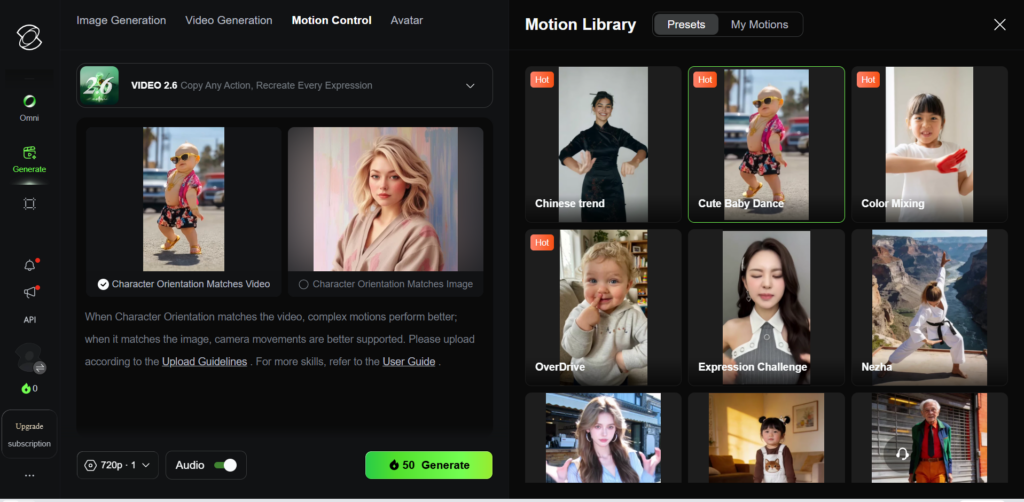The image size is (1024, 502).
Task: Click the green flame credits balance
Action: coord(29,388)
